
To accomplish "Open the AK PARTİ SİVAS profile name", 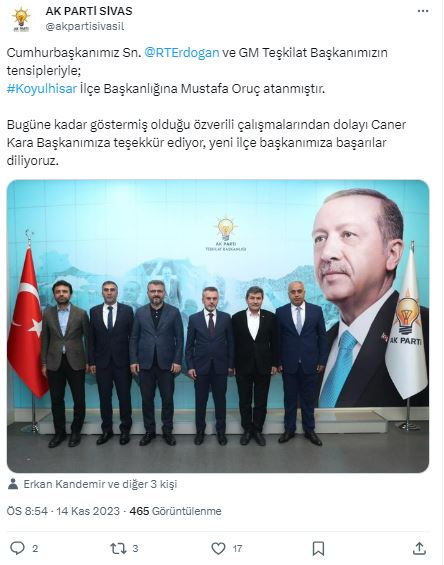I will pos(89,11).
